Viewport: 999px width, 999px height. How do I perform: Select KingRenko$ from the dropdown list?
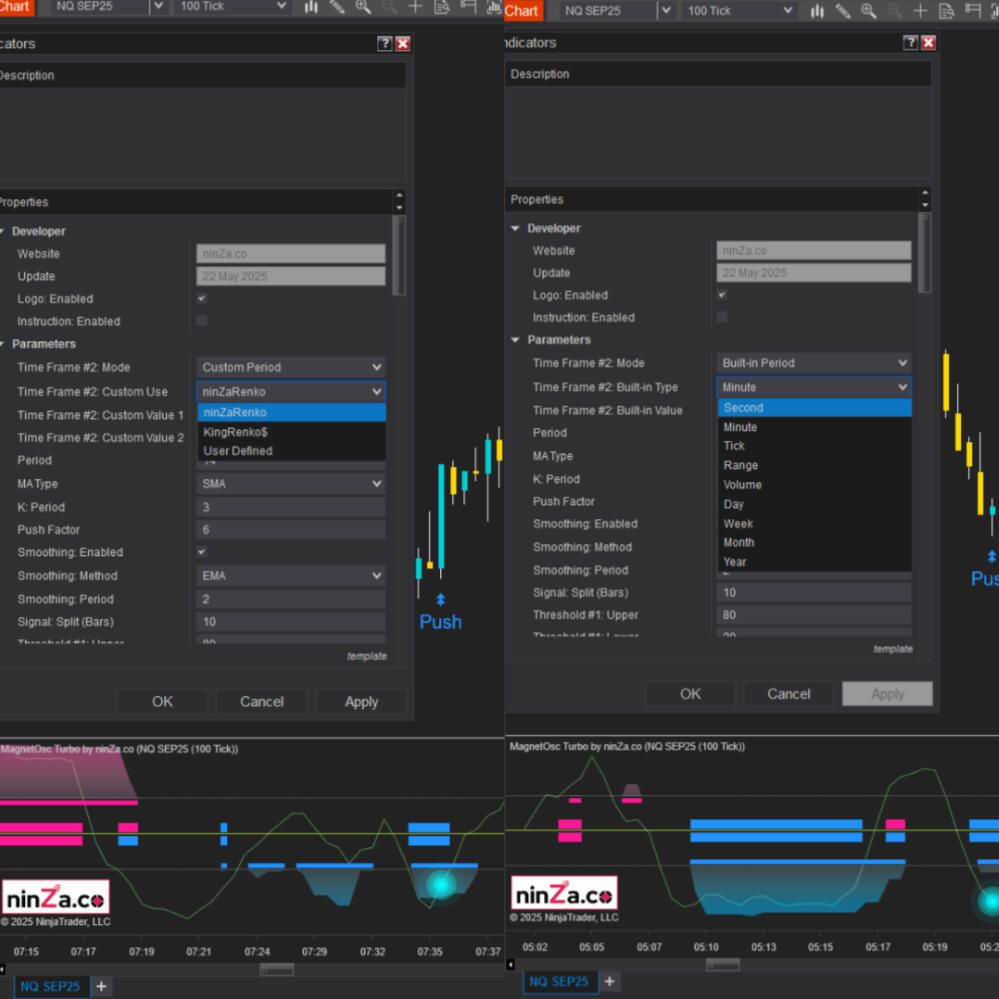[x=235, y=432]
